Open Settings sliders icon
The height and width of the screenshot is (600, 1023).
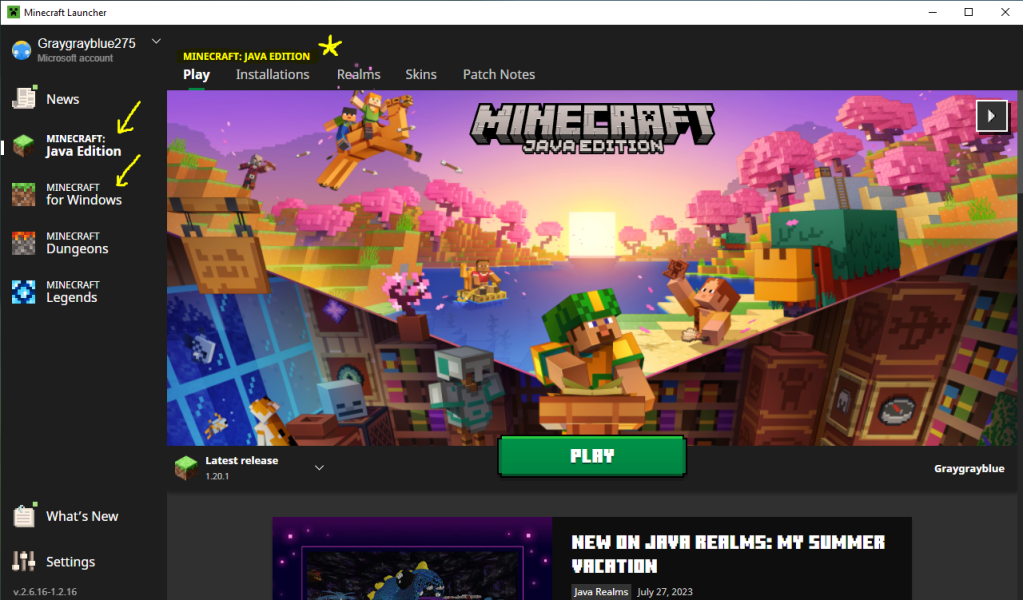[24, 561]
